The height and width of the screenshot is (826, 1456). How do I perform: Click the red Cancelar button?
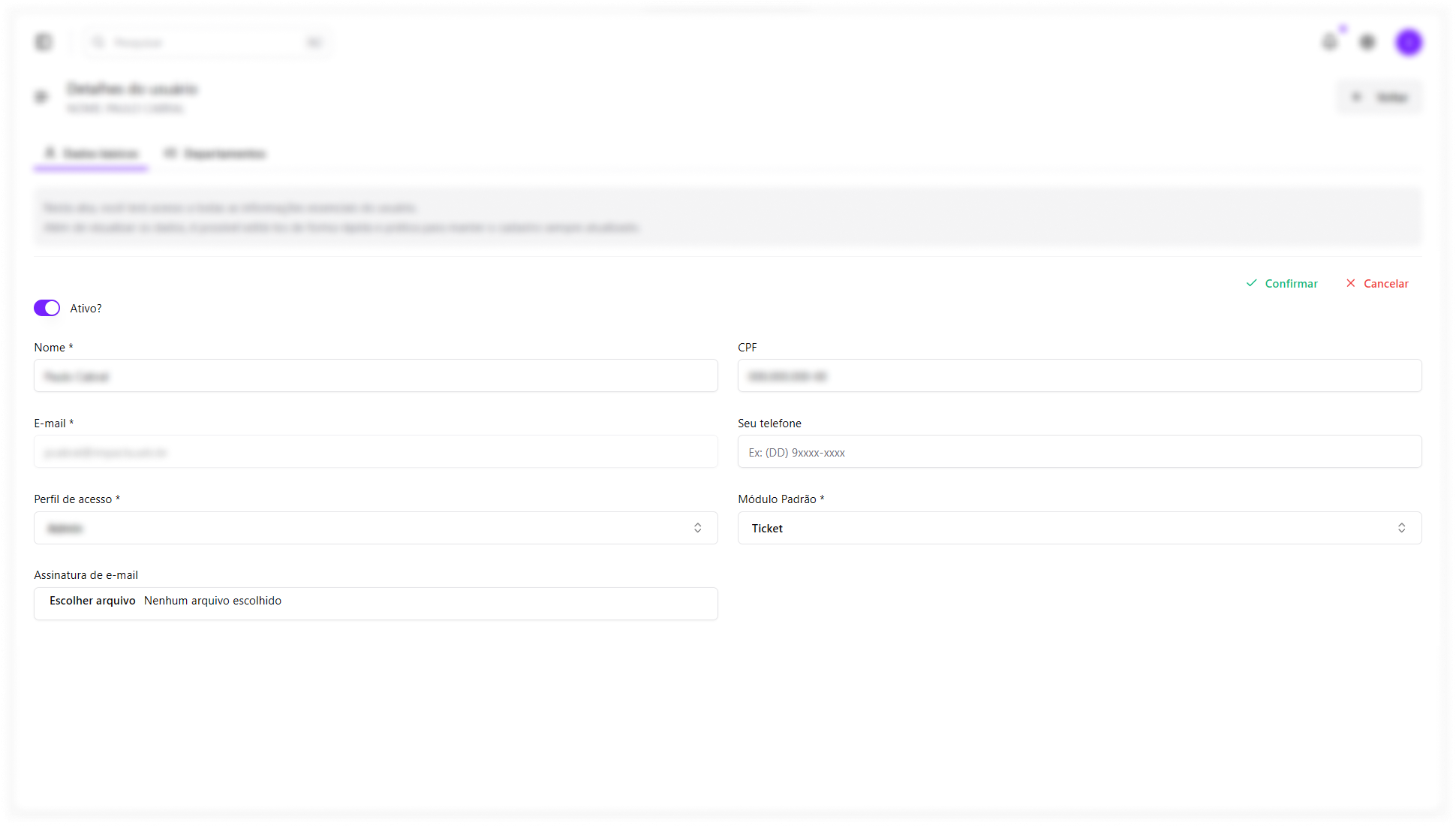point(1377,283)
